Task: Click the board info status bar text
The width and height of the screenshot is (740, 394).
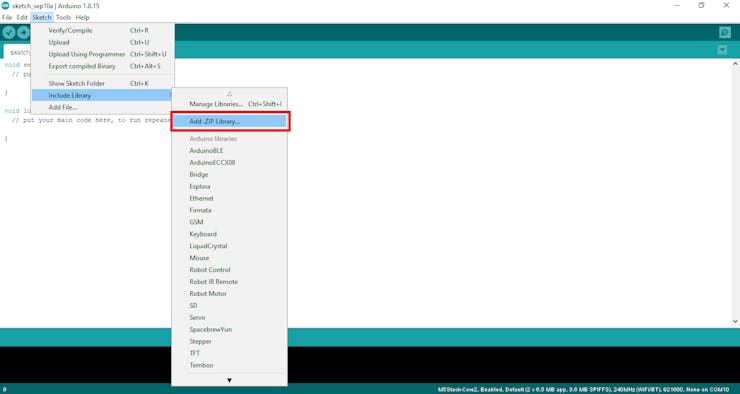Action: click(x=583, y=390)
